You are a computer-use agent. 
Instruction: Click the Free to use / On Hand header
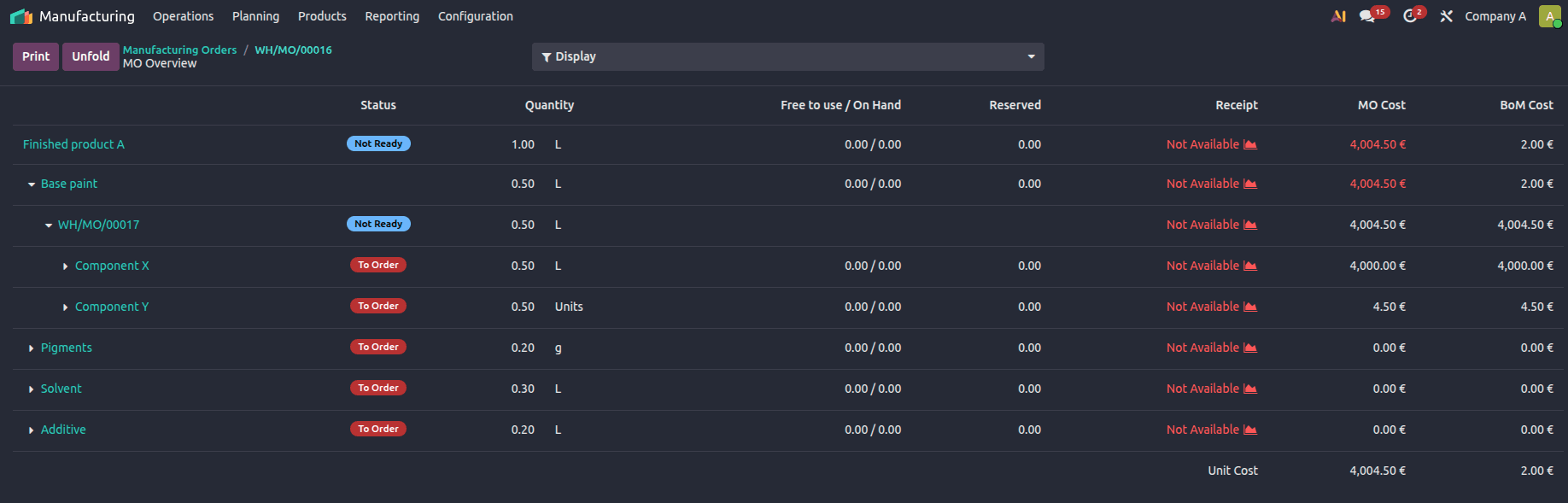click(x=840, y=105)
